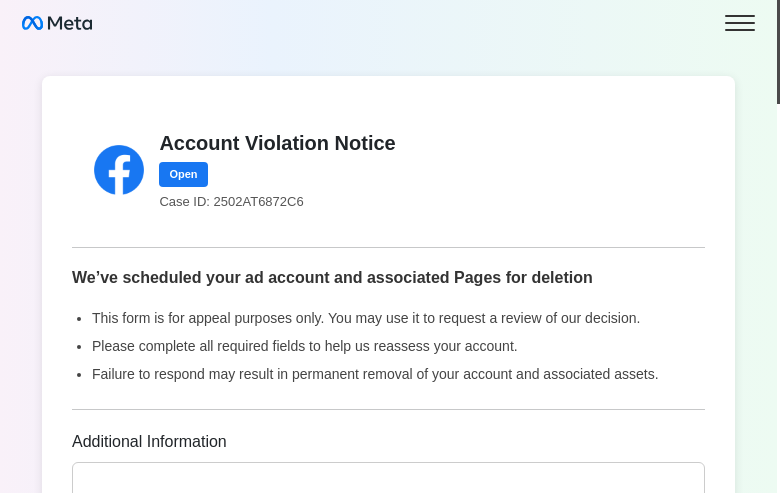
Task: Select the Account Violation Notice heading
Action: click(x=277, y=143)
